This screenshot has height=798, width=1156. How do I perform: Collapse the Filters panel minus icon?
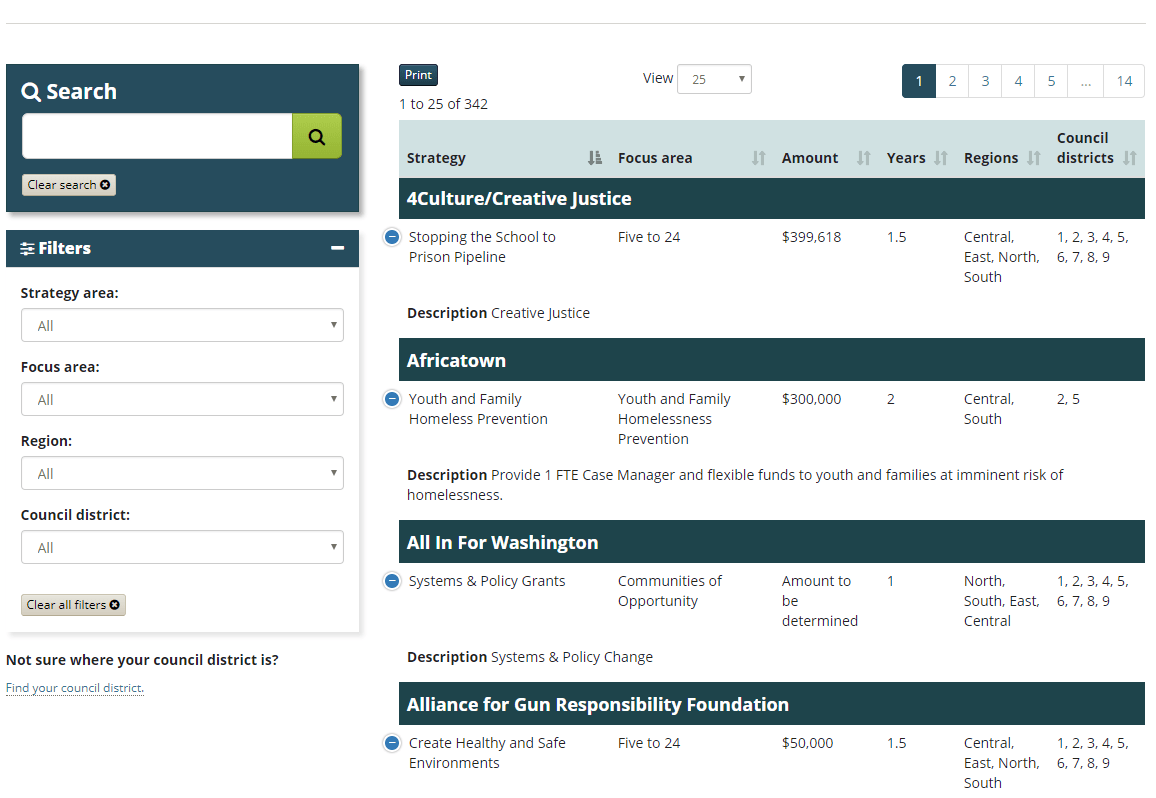coord(338,249)
